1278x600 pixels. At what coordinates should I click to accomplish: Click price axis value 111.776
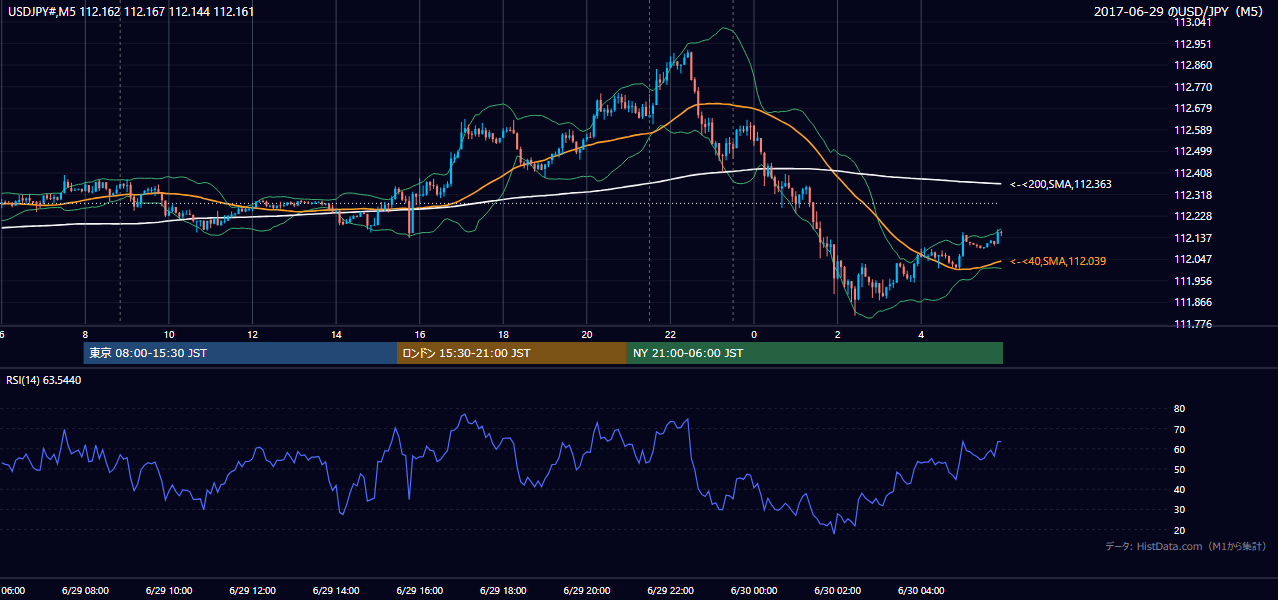click(1194, 324)
